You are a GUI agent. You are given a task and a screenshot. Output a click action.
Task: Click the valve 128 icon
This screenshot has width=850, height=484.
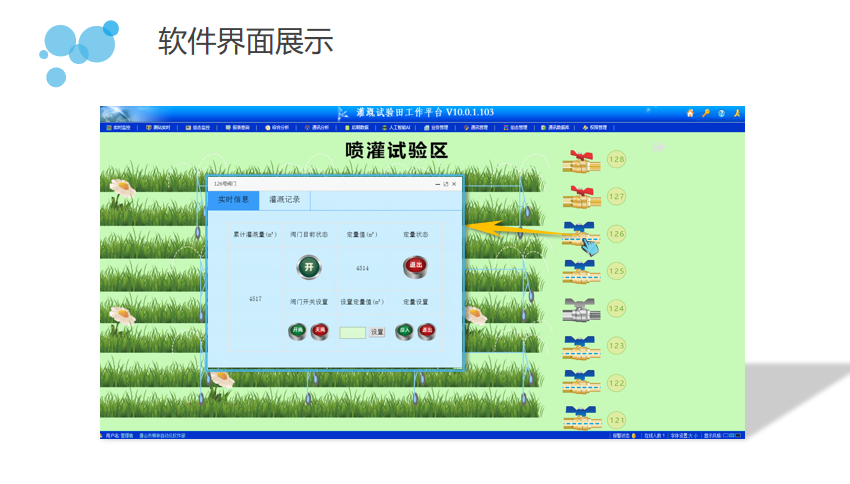tap(581, 160)
